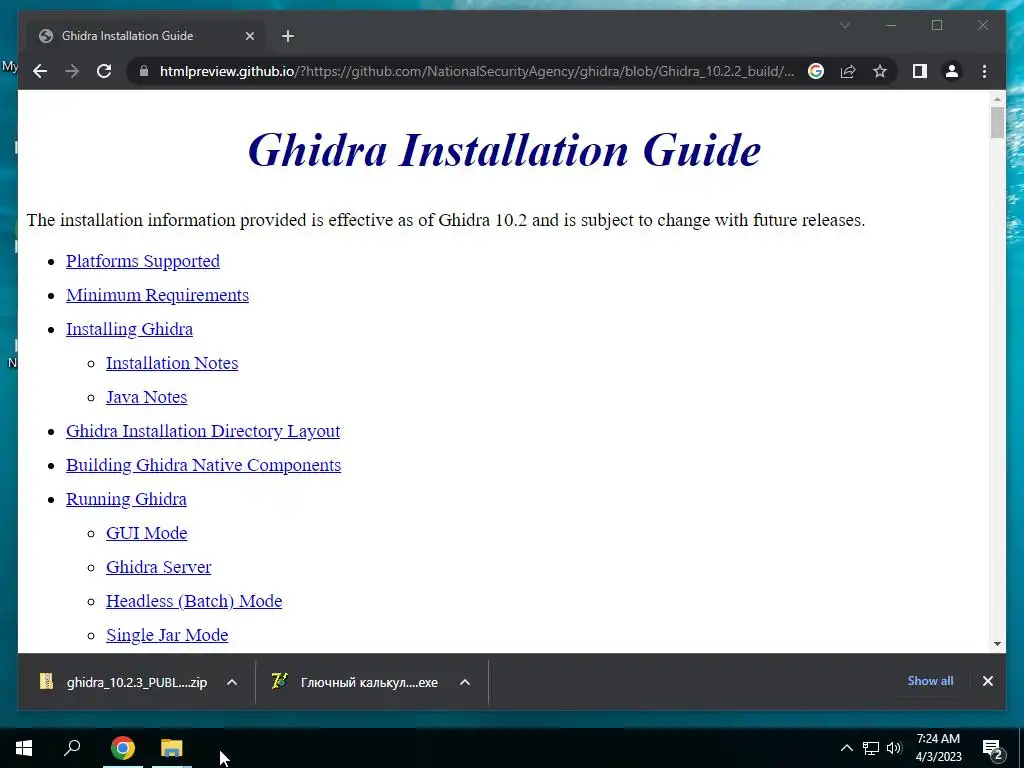The image size is (1024, 768).
Task: Open the volume control tray icon
Action: [894, 748]
